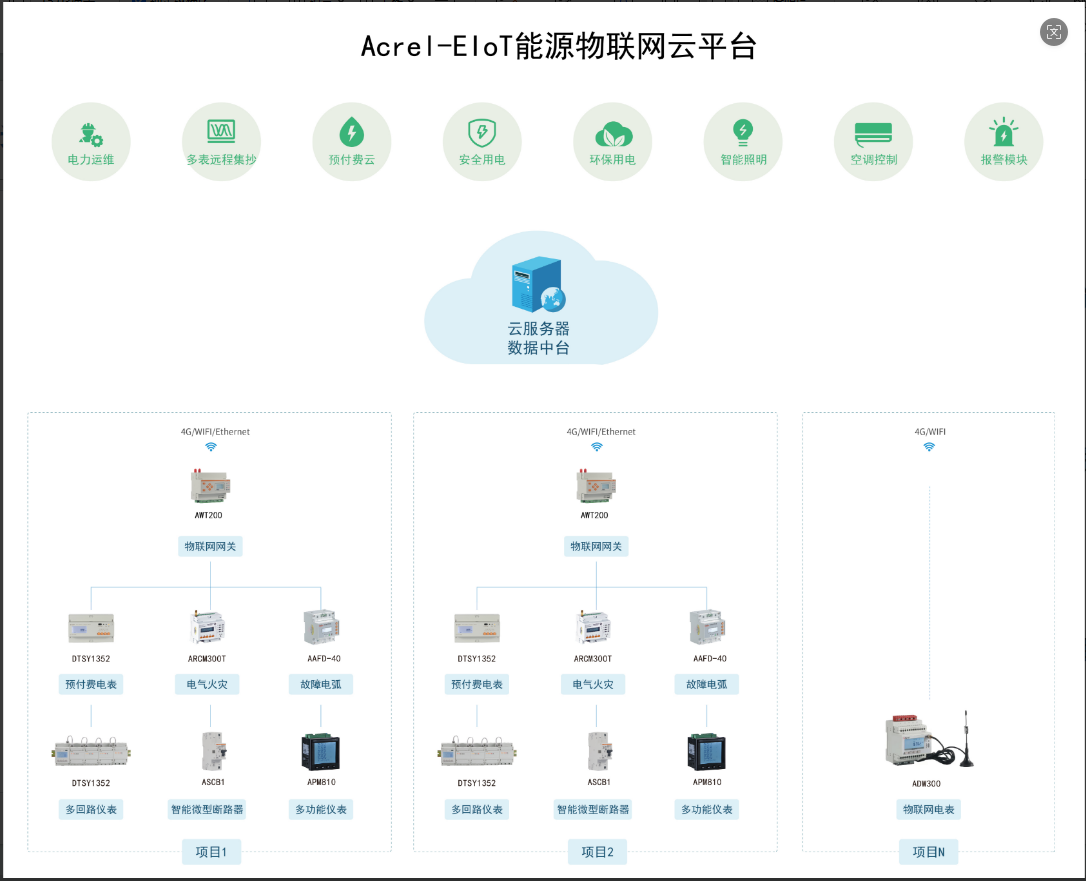Click the AWT200 gateway device in 项目2
This screenshot has width=1086, height=881.
(596, 487)
